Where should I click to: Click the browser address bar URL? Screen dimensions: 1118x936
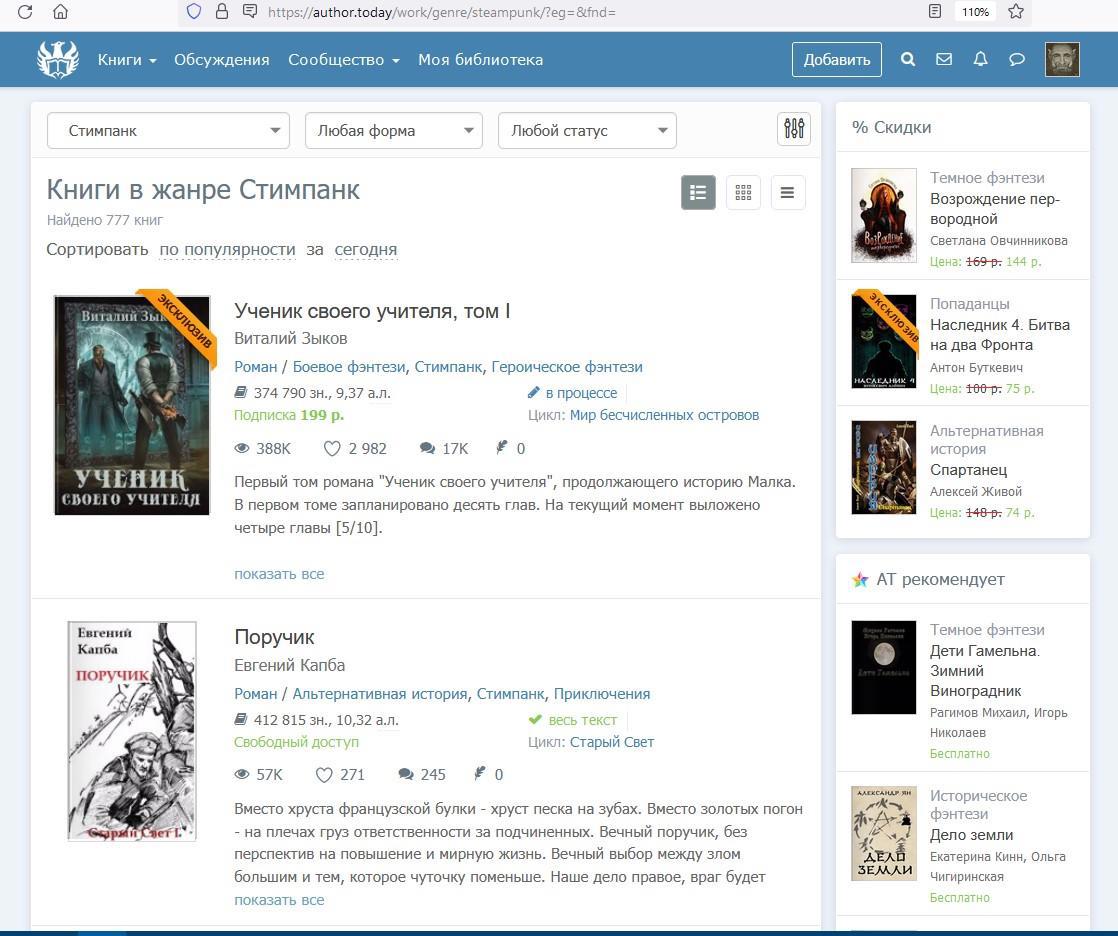[x=442, y=12]
